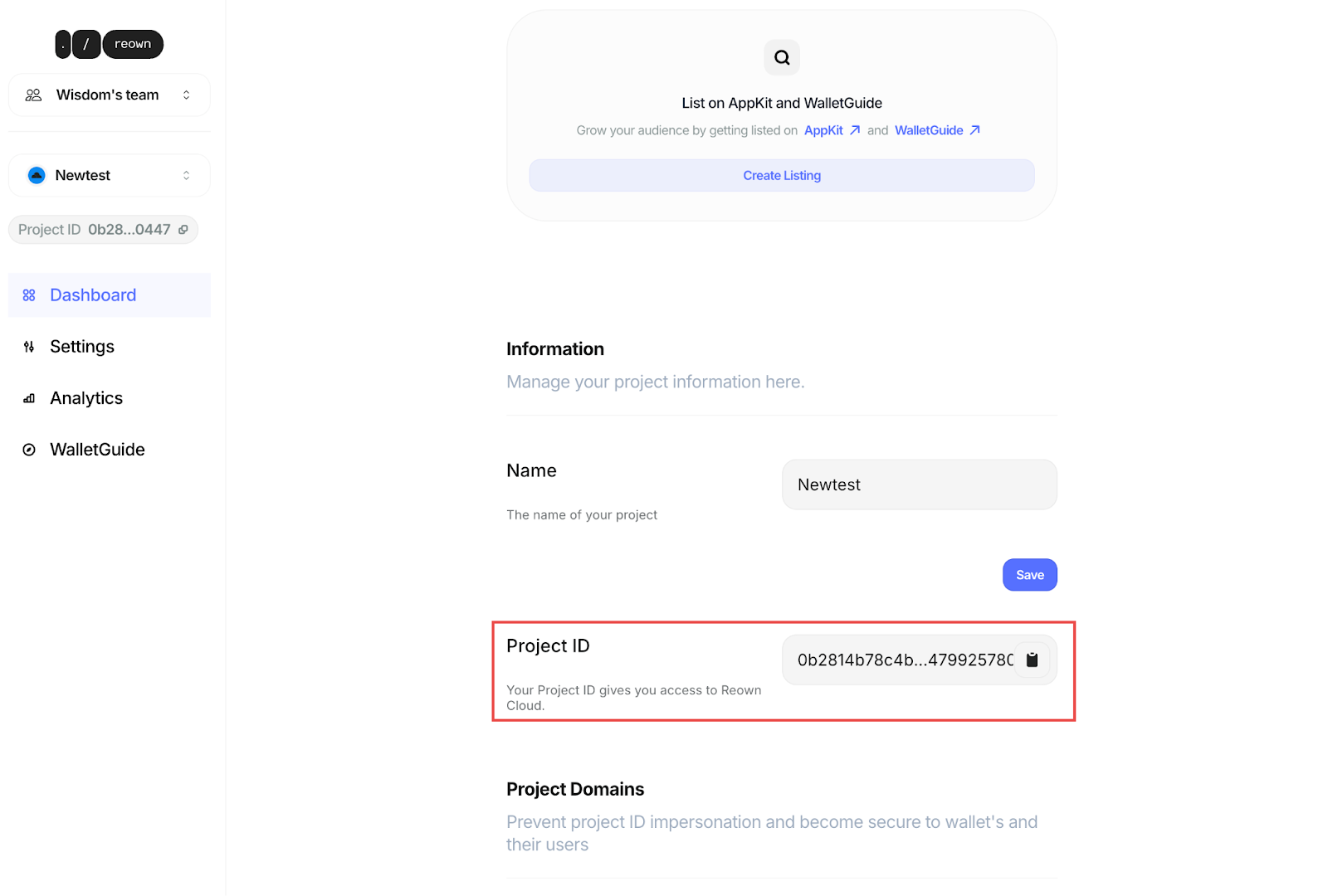The width and height of the screenshot is (1328, 896).
Task: Click the team people icon
Action: tap(33, 95)
